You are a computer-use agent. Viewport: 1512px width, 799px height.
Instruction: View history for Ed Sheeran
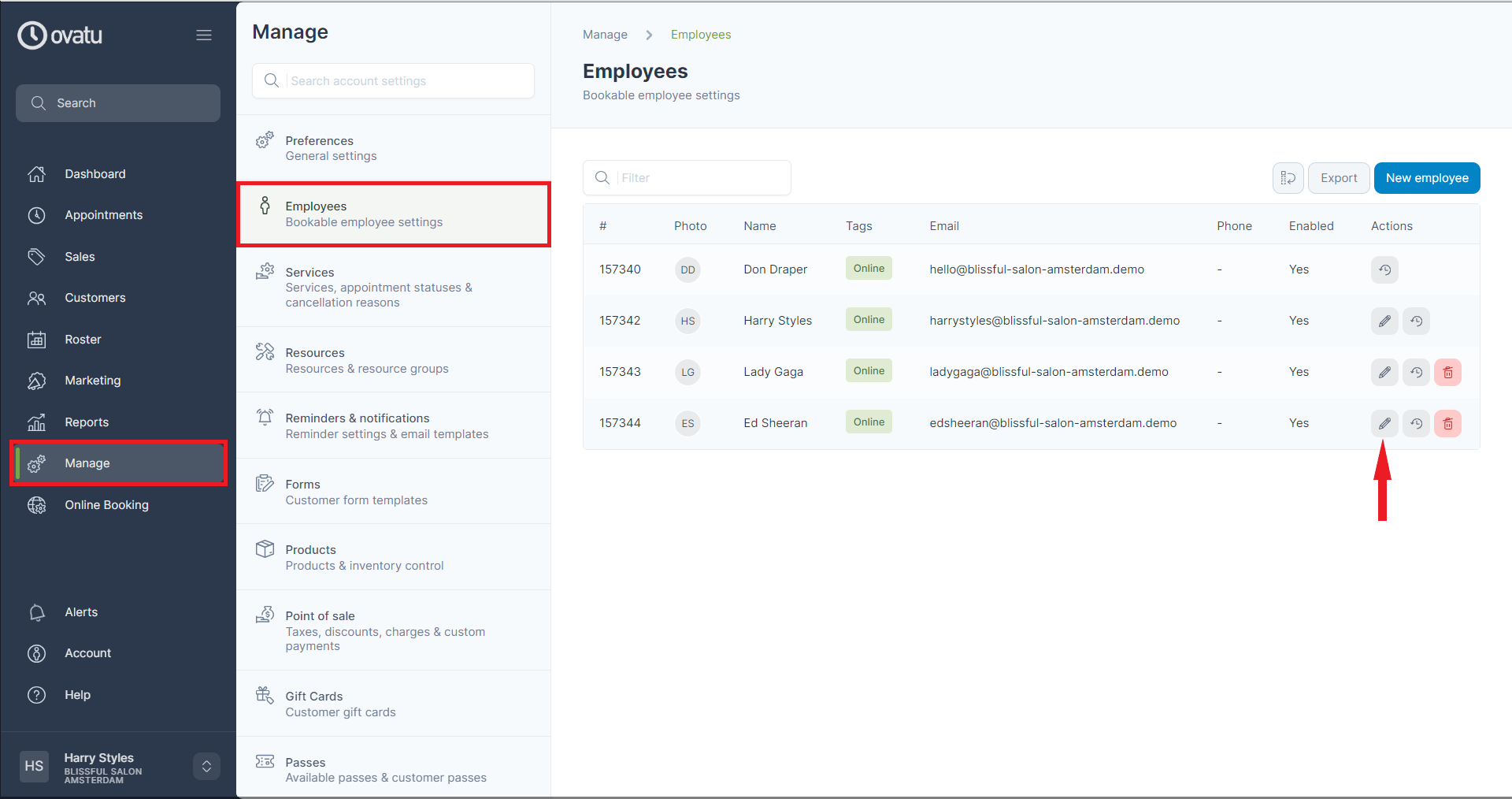[x=1416, y=423]
